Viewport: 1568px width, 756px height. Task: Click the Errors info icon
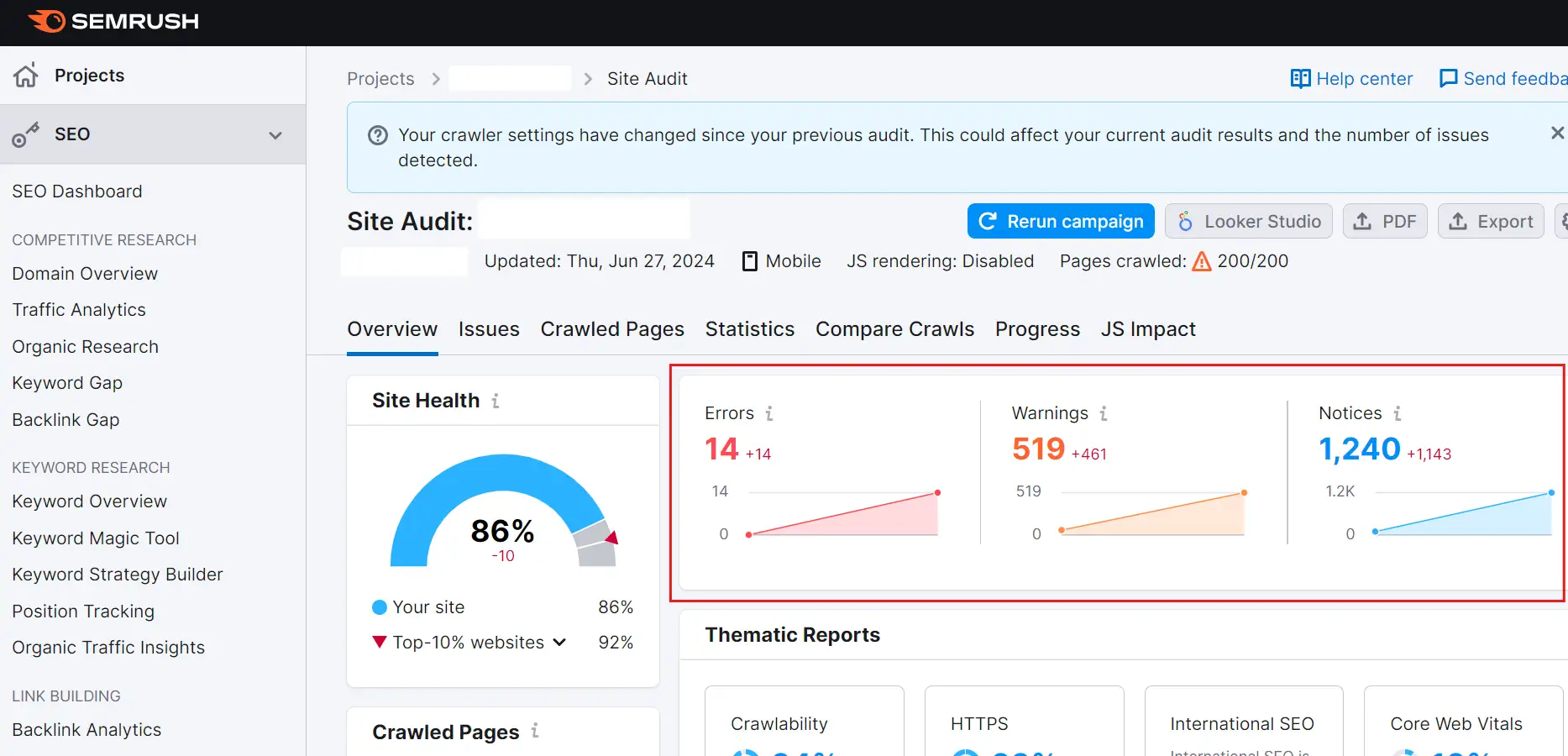[768, 414]
